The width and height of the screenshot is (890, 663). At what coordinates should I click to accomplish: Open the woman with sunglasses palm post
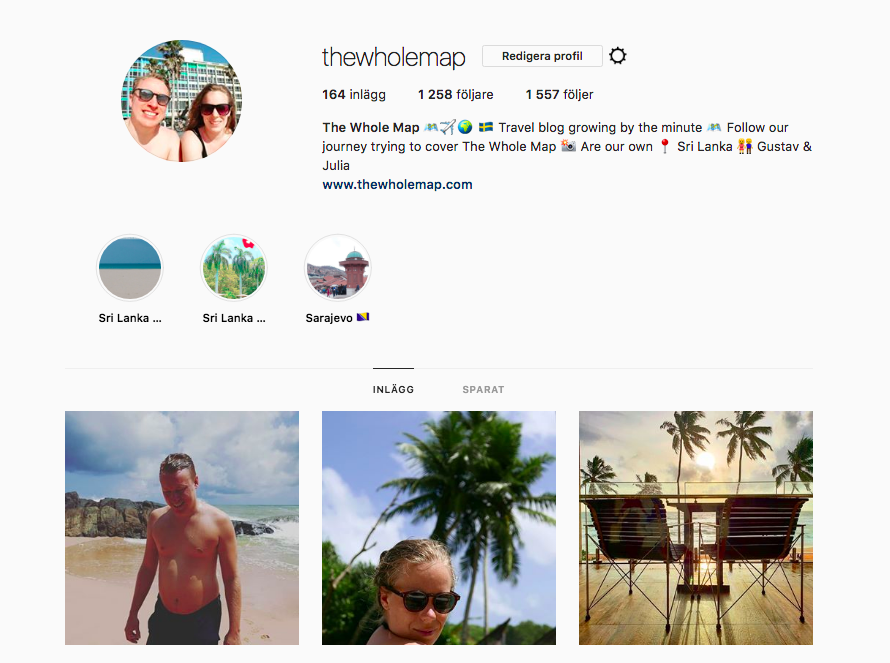pyautogui.click(x=439, y=528)
